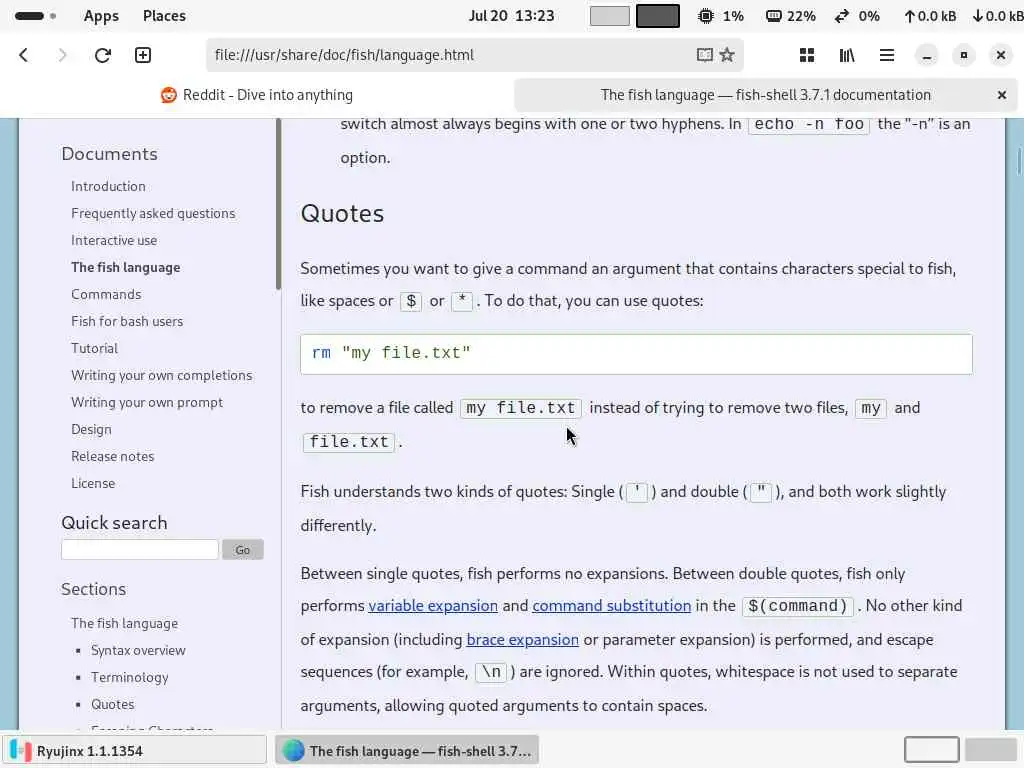Click the Documents sidebar heading

tap(110, 154)
